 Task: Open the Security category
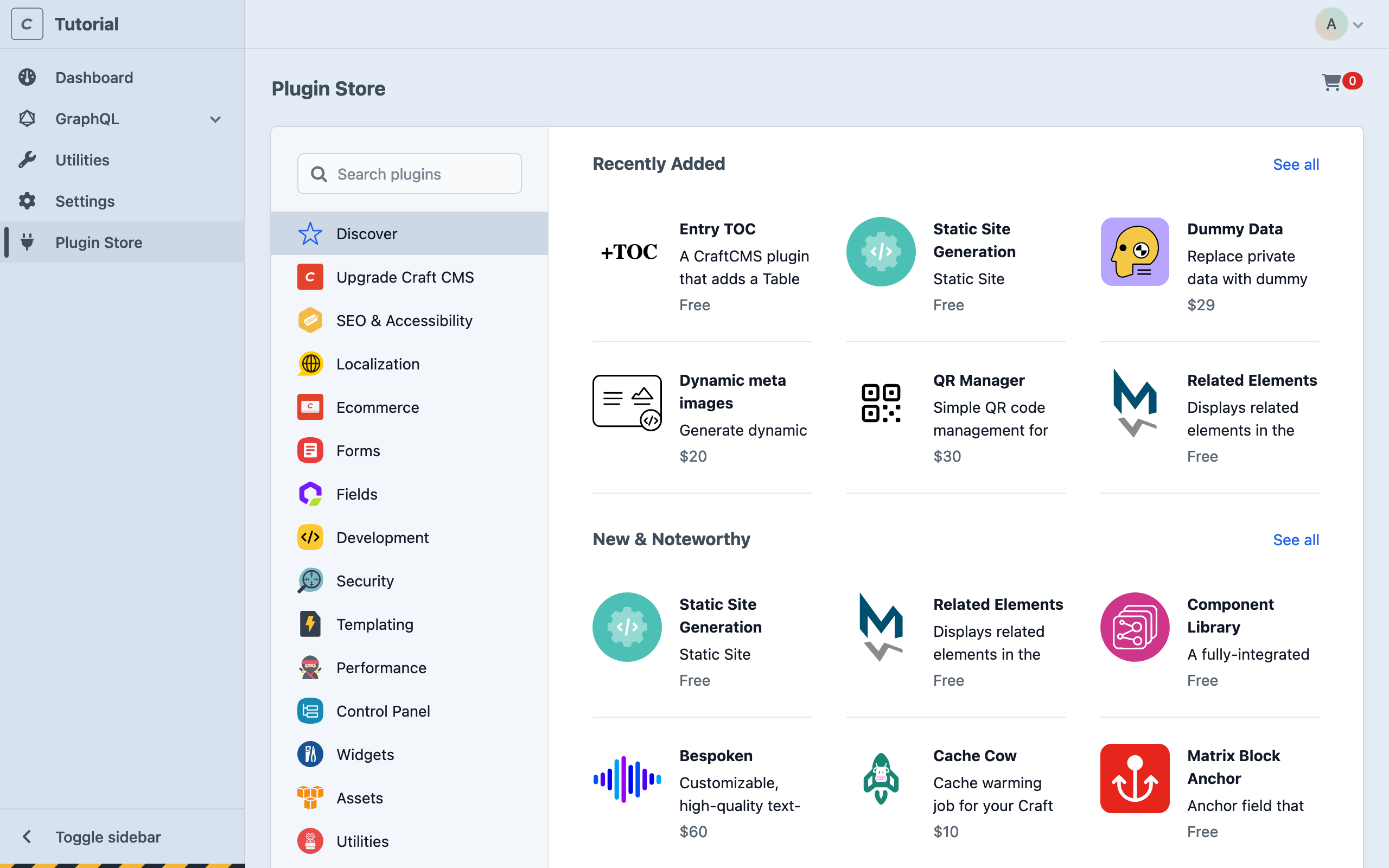tap(365, 580)
